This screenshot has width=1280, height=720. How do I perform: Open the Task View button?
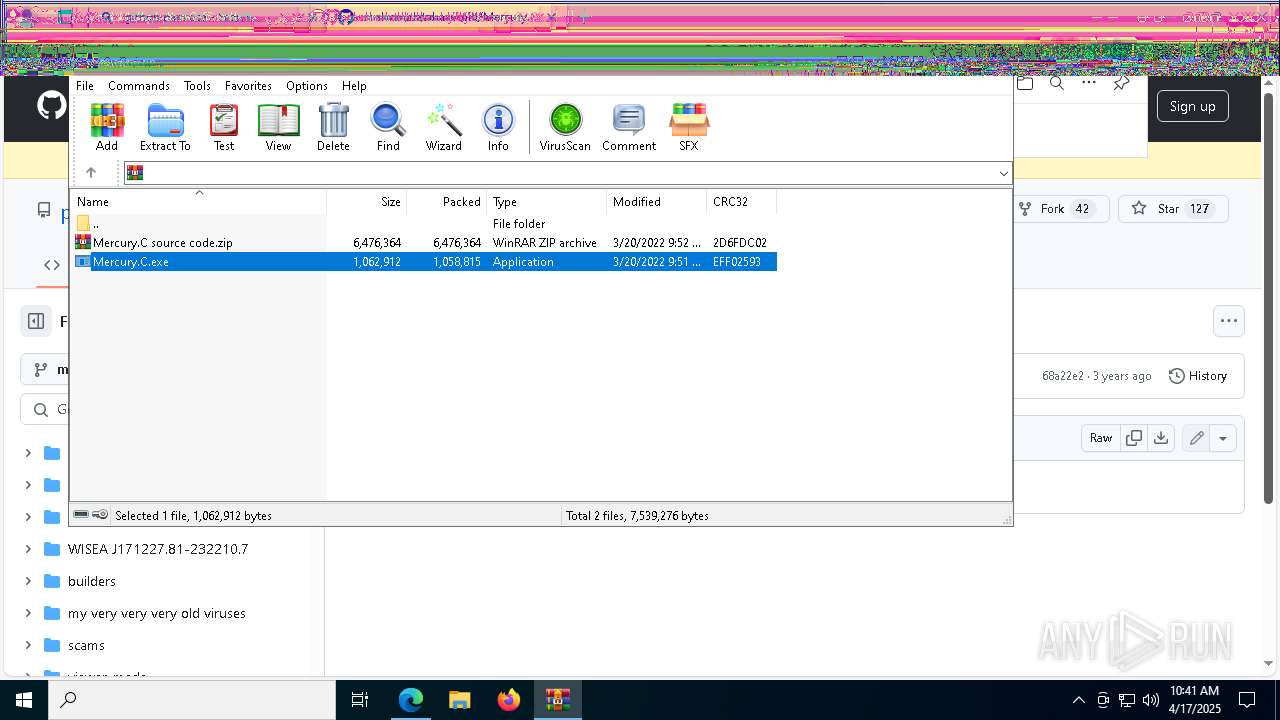pyautogui.click(x=360, y=700)
